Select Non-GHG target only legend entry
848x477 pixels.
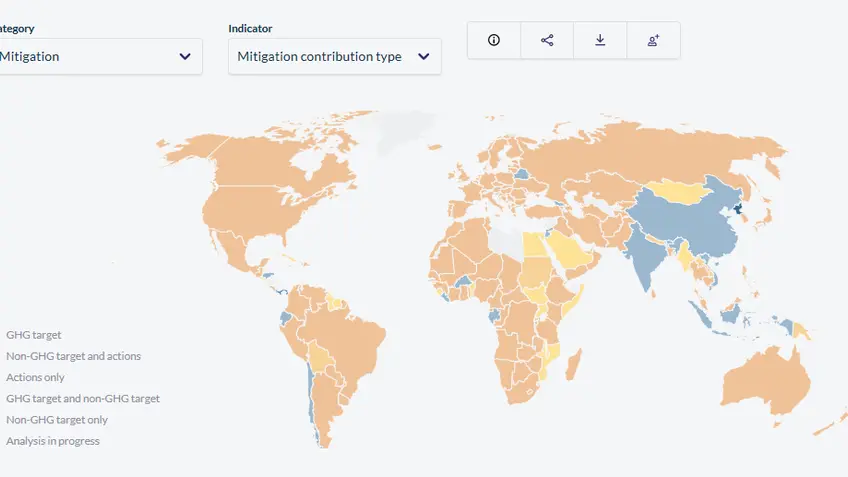click(x=57, y=420)
